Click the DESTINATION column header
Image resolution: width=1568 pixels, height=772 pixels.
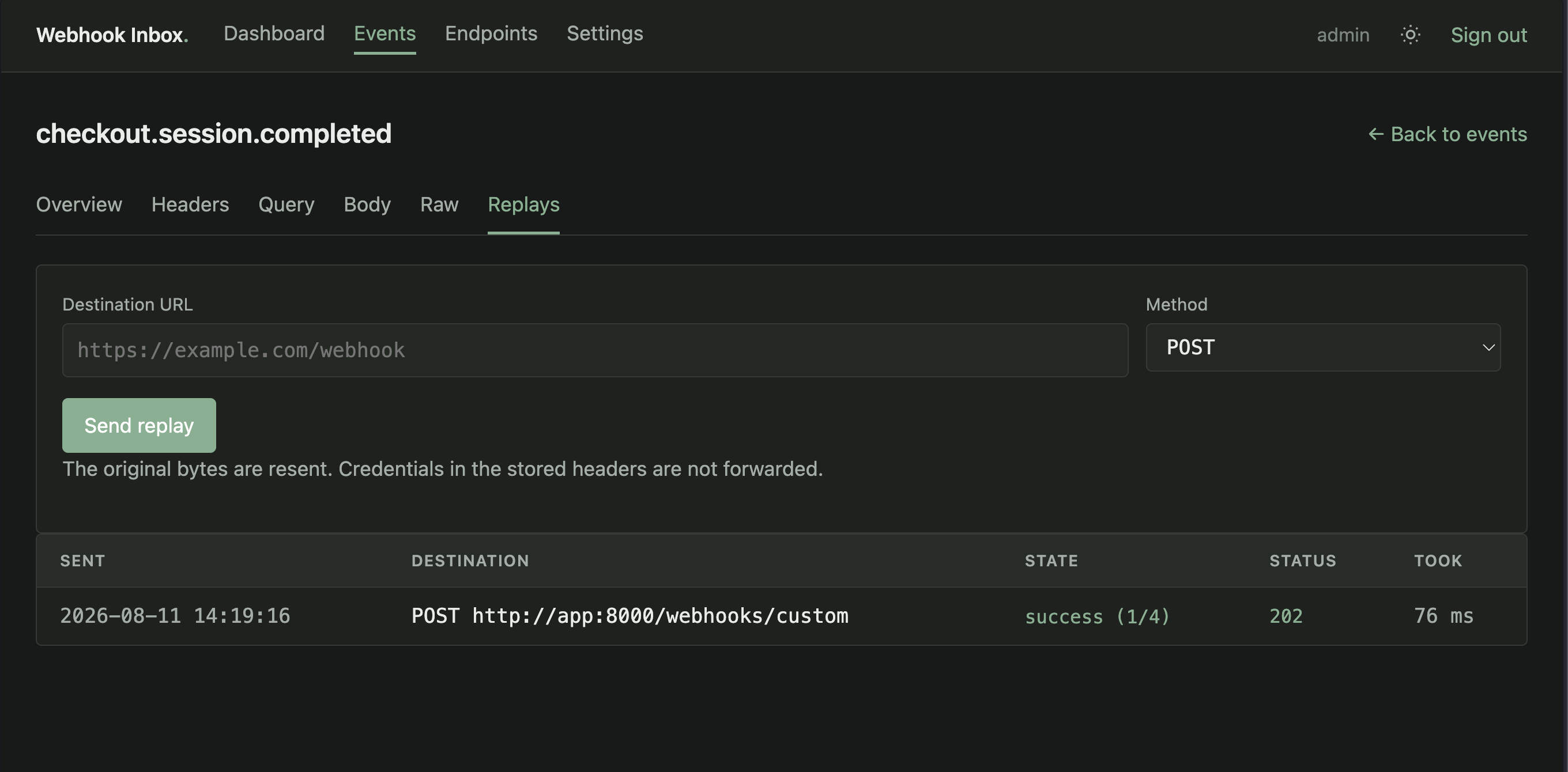pyautogui.click(x=470, y=561)
